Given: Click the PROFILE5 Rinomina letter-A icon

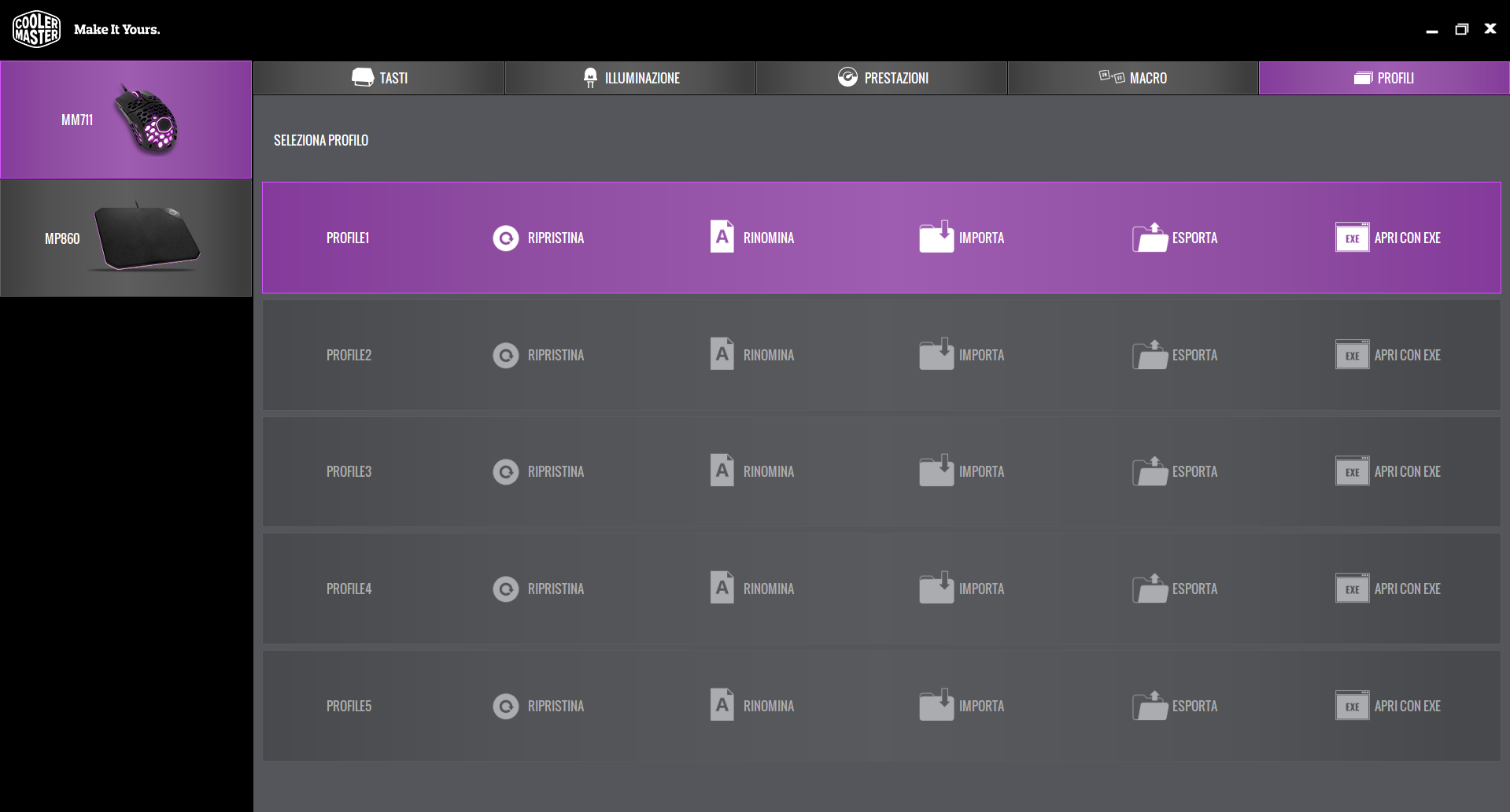Looking at the screenshot, I should [x=722, y=704].
